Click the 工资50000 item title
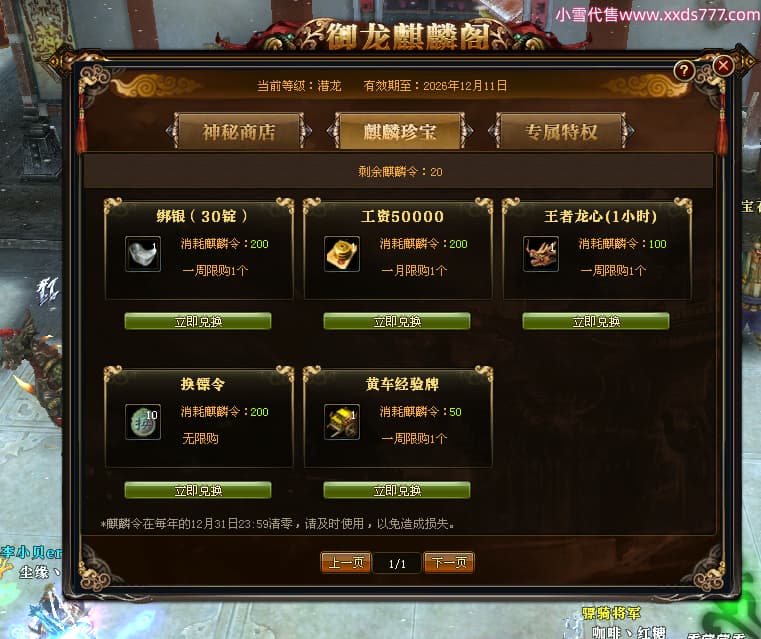 [x=402, y=216]
